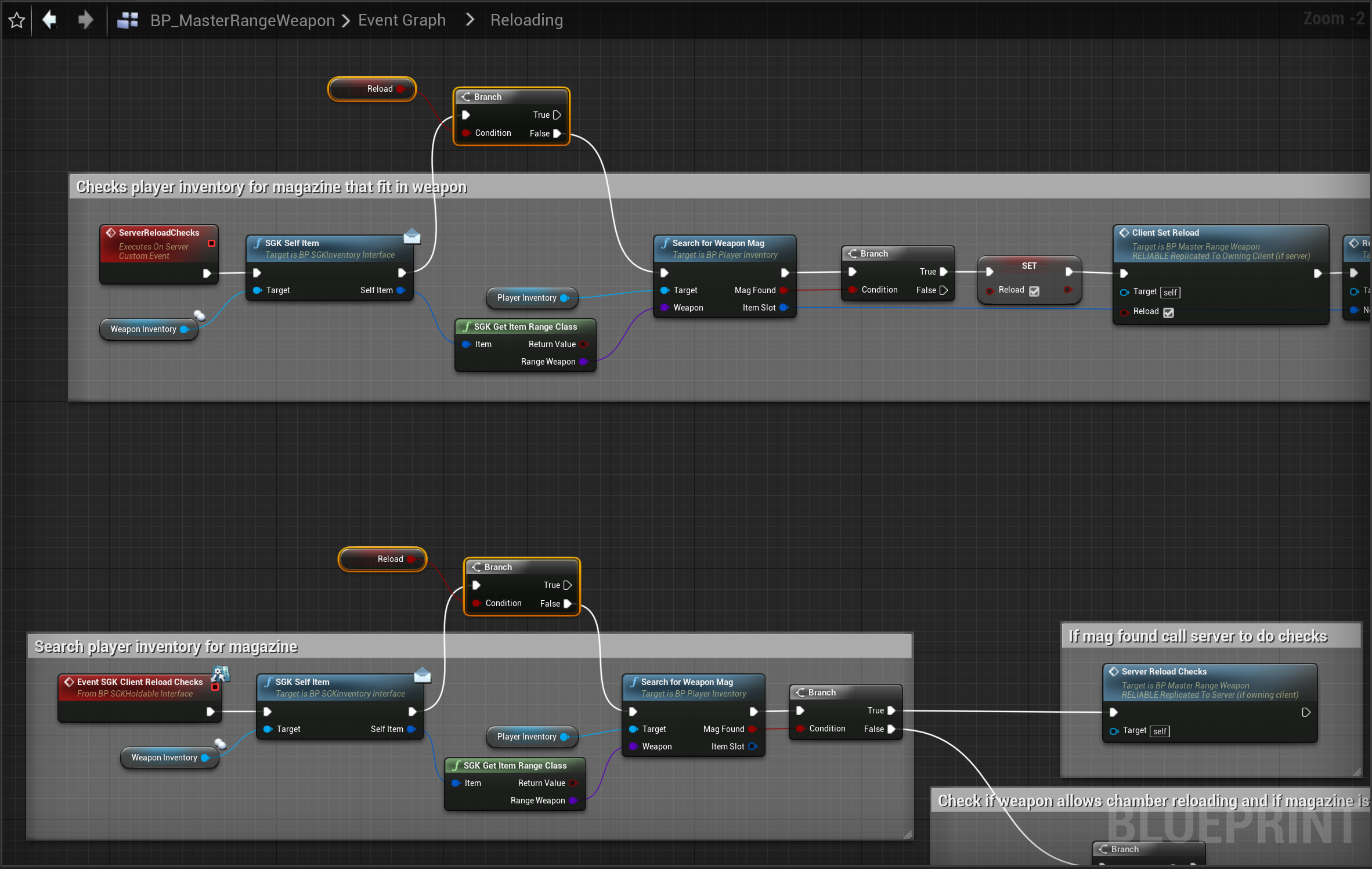Image resolution: width=1372 pixels, height=869 pixels.
Task: Navigate back with the left arrow
Action: (x=50, y=20)
